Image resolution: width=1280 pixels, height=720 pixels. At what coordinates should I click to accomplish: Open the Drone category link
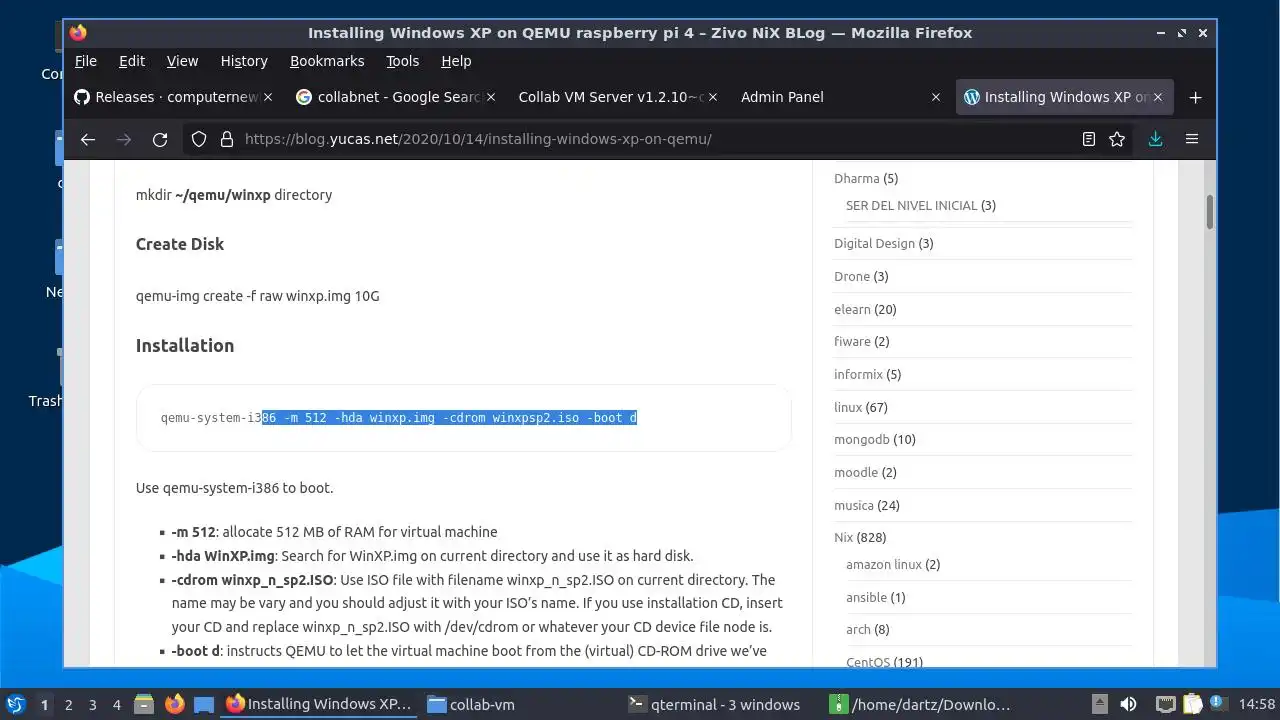click(852, 276)
